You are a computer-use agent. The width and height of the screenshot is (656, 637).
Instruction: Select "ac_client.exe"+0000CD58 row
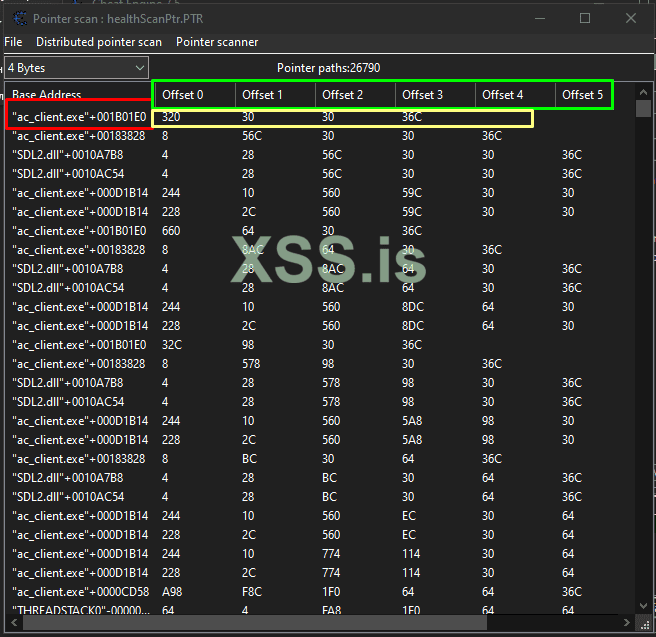(x=320, y=592)
